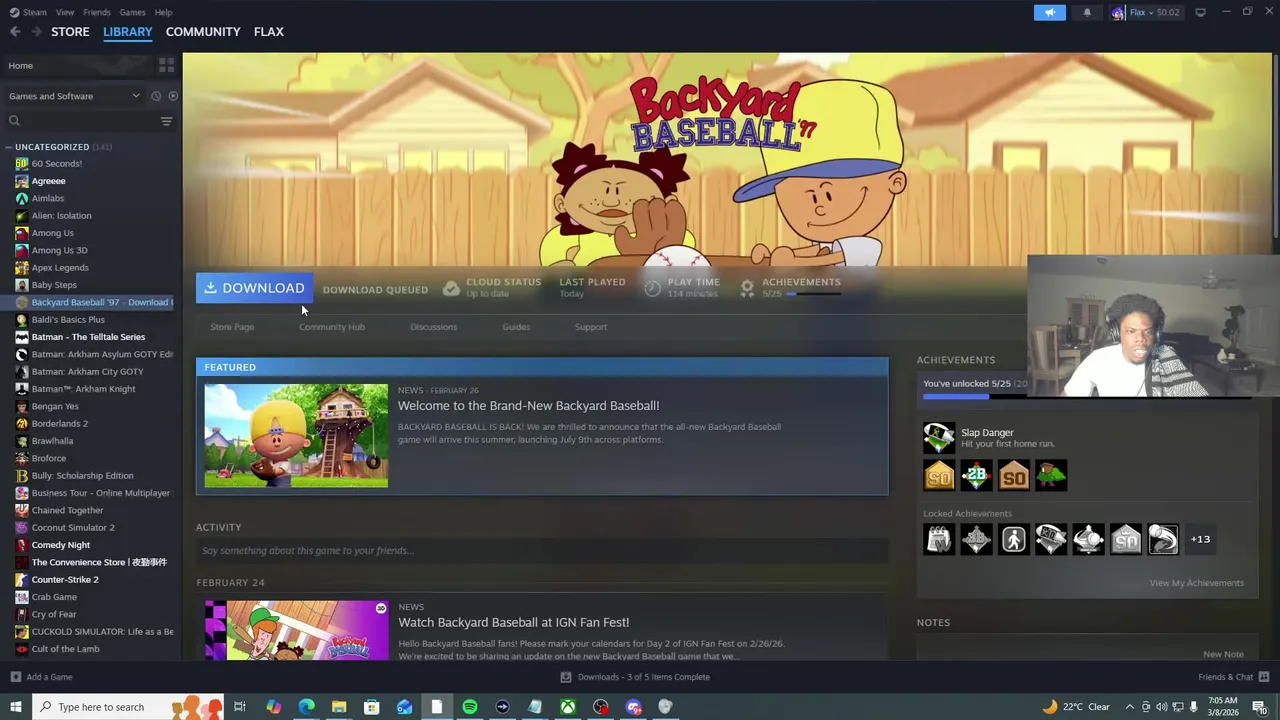This screenshot has height=720, width=1280.
Task: Open advanced filters icon beside search
Action: (x=166, y=121)
